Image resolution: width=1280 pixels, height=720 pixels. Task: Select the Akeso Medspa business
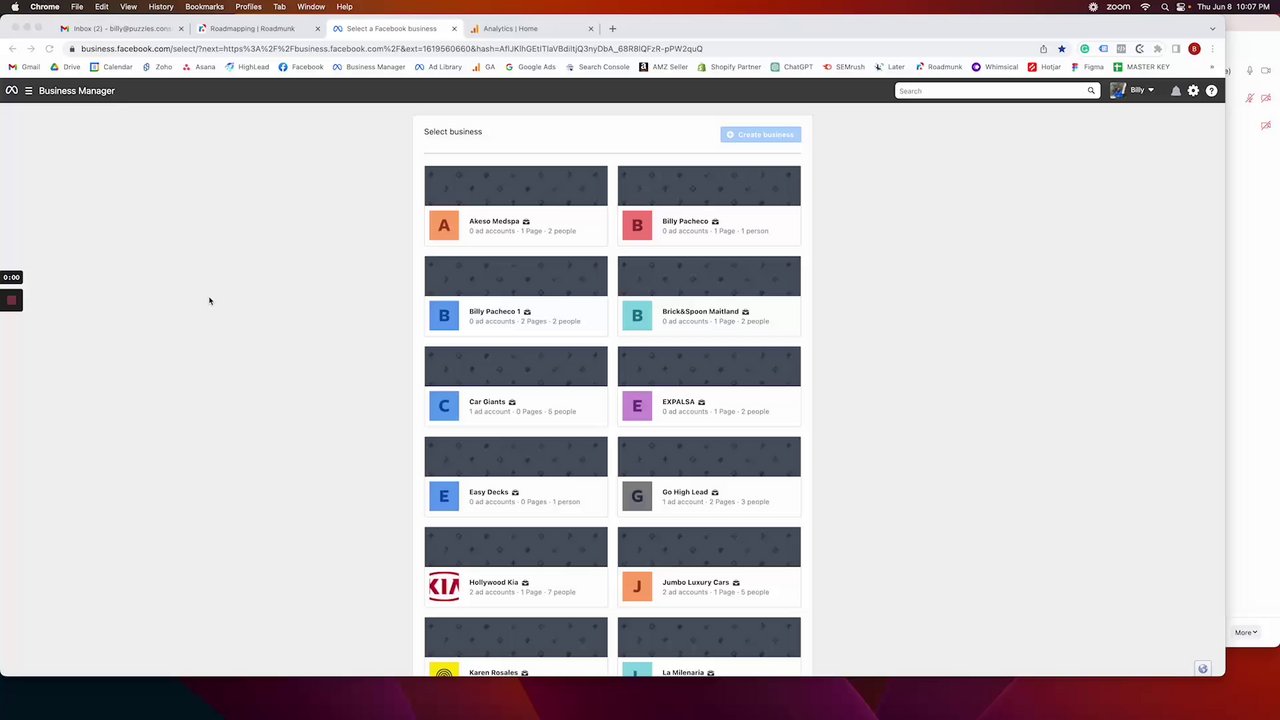pyautogui.click(x=516, y=205)
